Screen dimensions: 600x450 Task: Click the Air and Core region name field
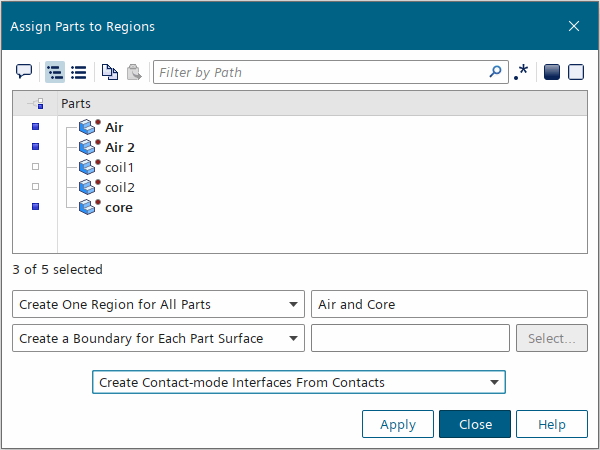click(449, 304)
